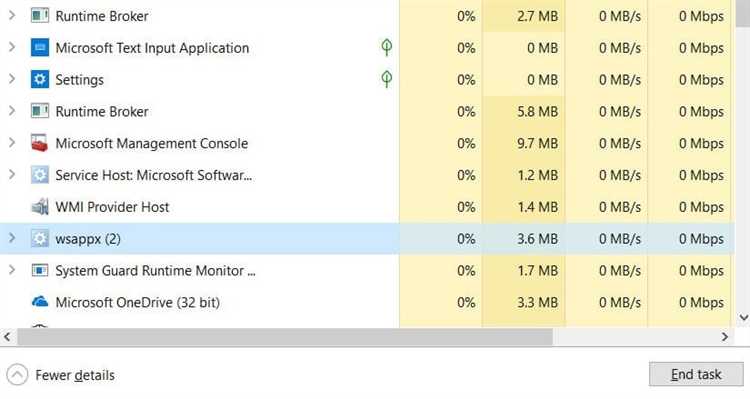Click the System Guard Runtime Monitor icon
Image resolution: width=750 pixels, height=399 pixels.
(x=40, y=270)
